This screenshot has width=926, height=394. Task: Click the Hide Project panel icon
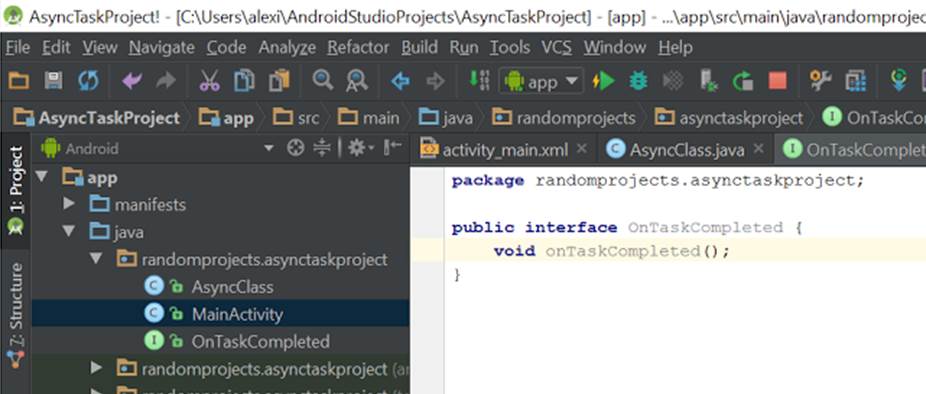pyautogui.click(x=393, y=147)
